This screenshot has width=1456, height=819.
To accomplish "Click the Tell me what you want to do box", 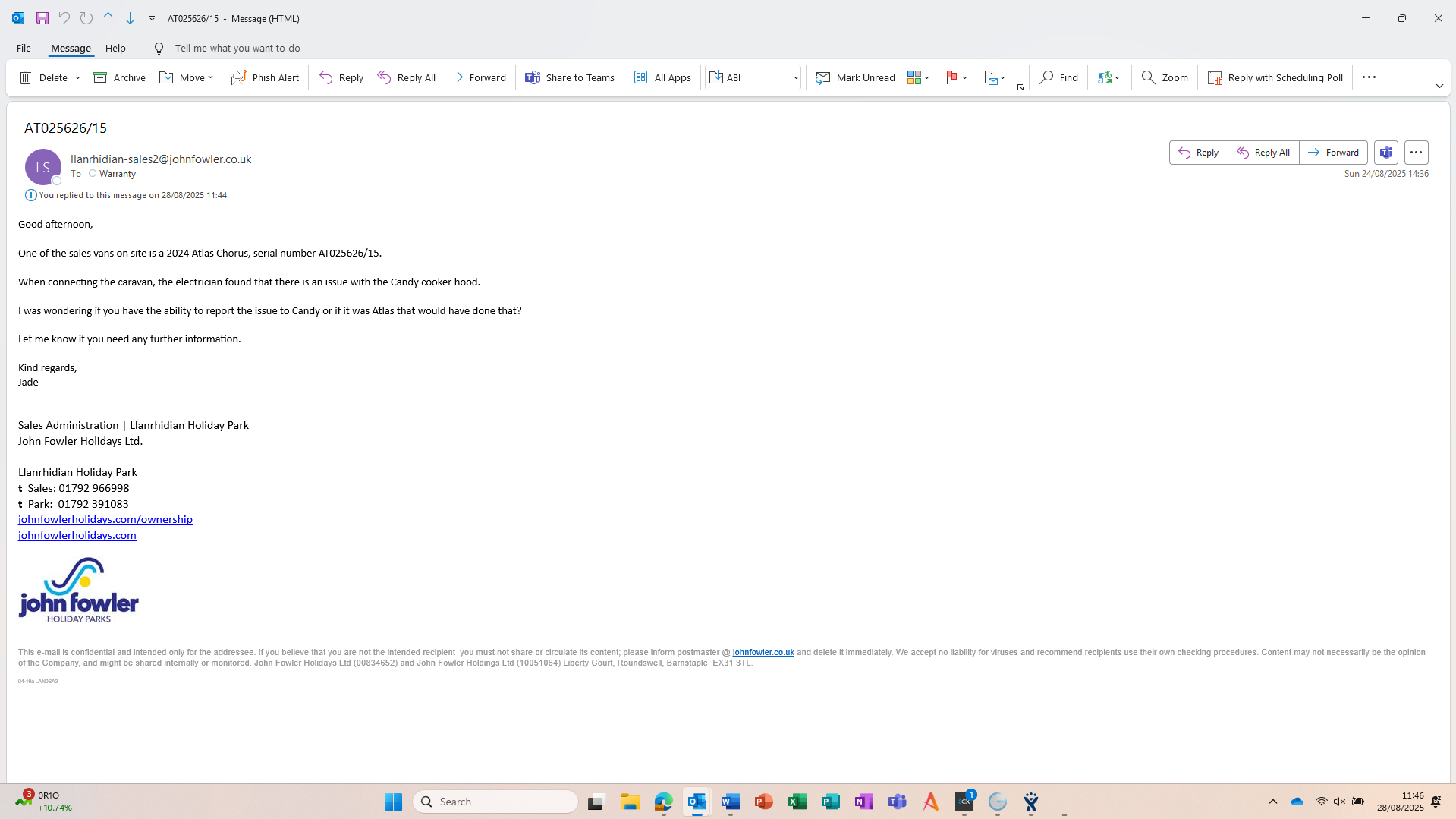I will coord(237,48).
